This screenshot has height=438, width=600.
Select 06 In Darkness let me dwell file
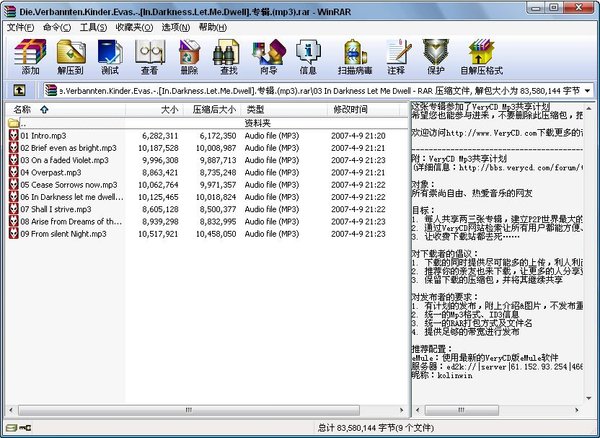click(x=72, y=197)
